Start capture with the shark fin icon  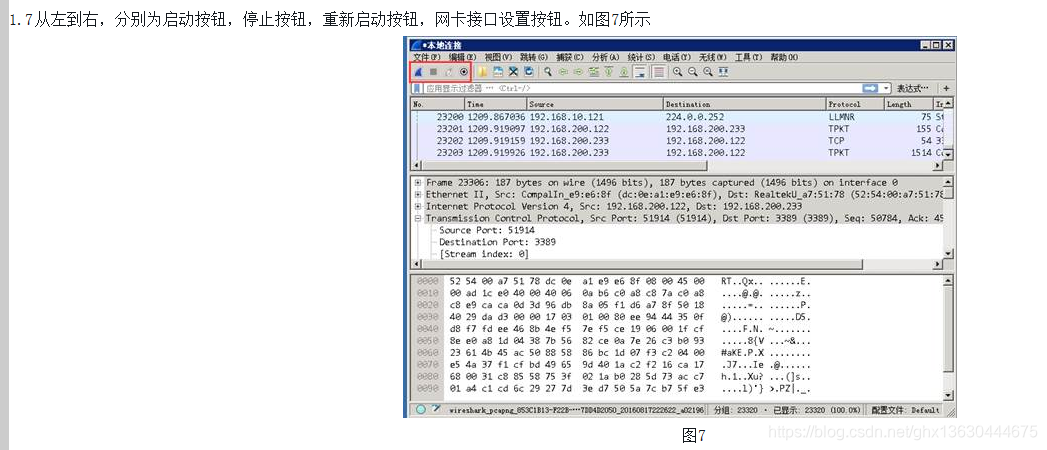point(418,71)
